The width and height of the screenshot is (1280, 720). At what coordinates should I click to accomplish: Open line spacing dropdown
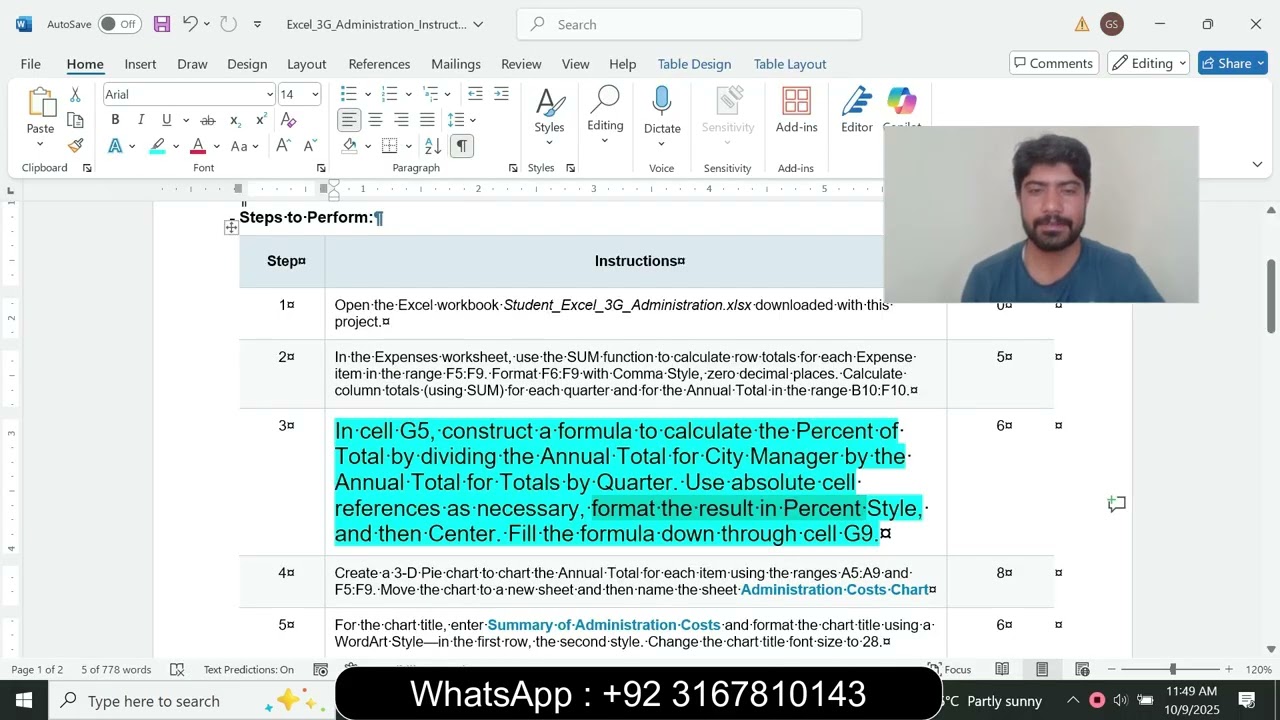tap(461, 120)
